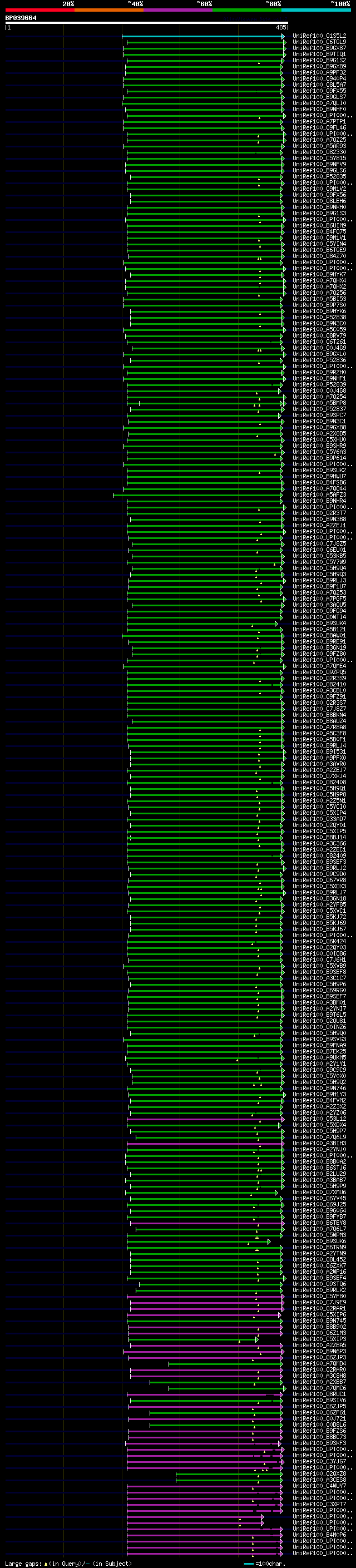The height and width of the screenshot is (1568, 356).
Task: Click the cyan alignment bar of UniRef100_Q1S5L2
Action: 203,36
